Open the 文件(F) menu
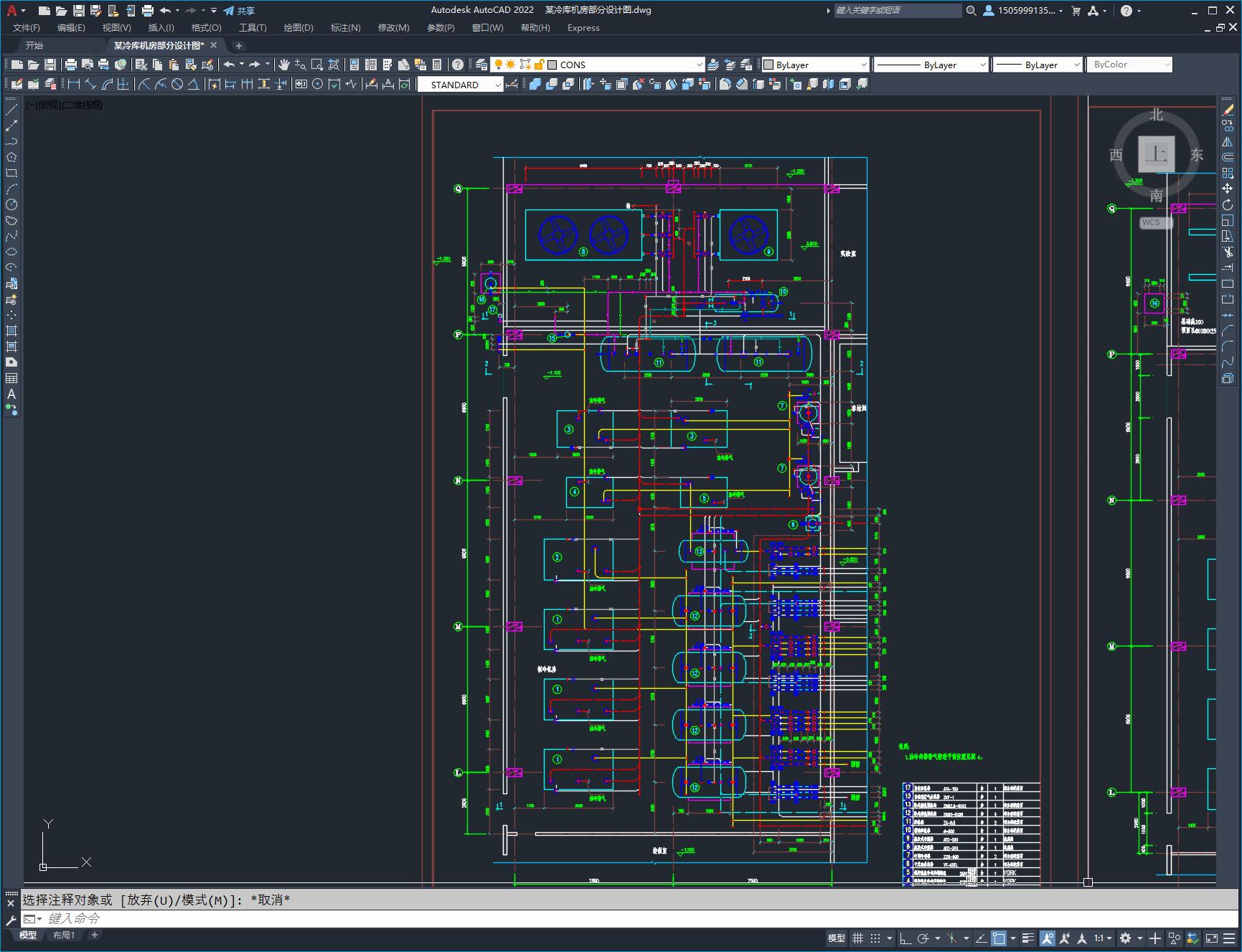1242x952 pixels. point(27,28)
